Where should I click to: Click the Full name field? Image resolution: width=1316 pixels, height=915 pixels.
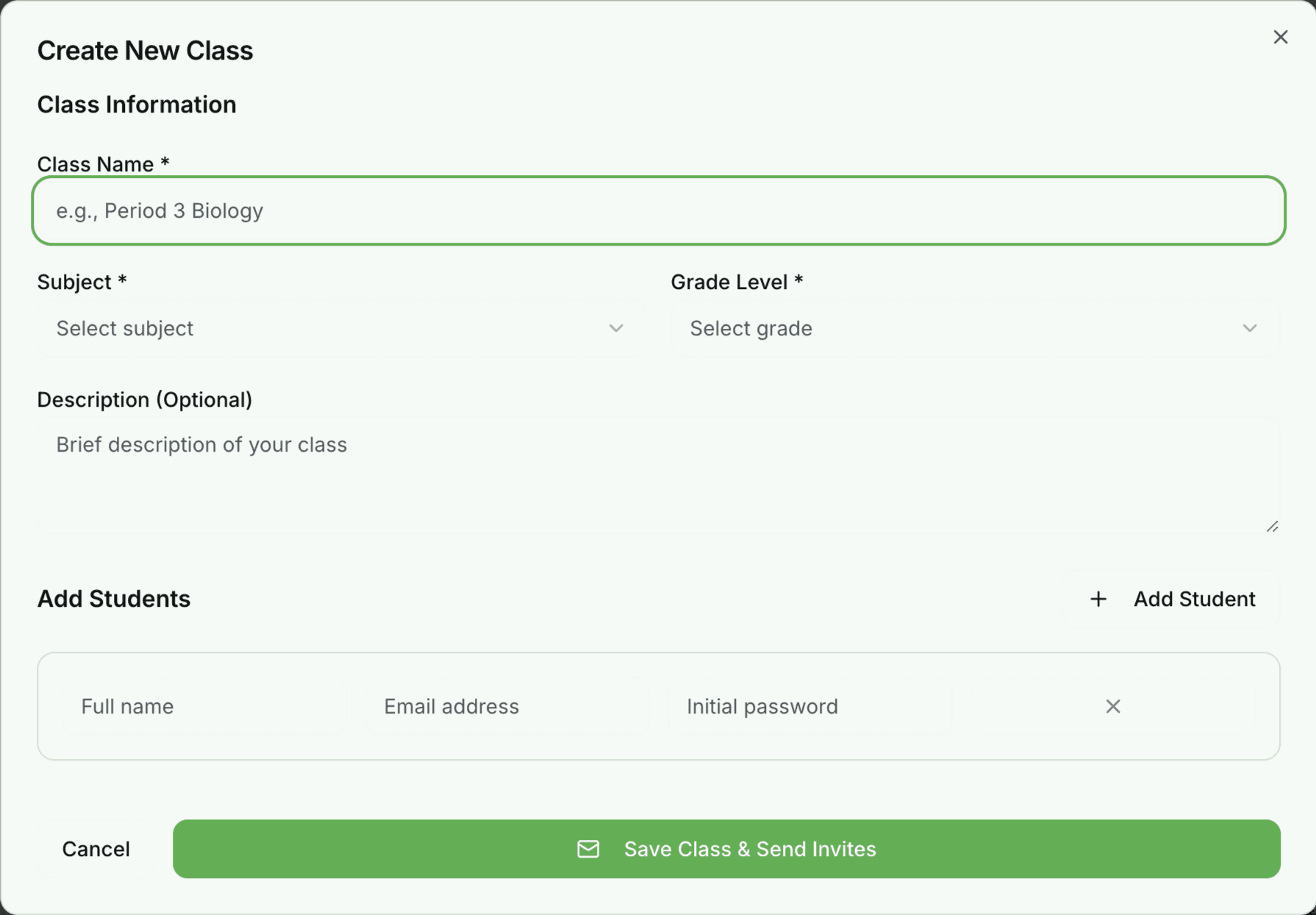pyautogui.click(x=204, y=707)
